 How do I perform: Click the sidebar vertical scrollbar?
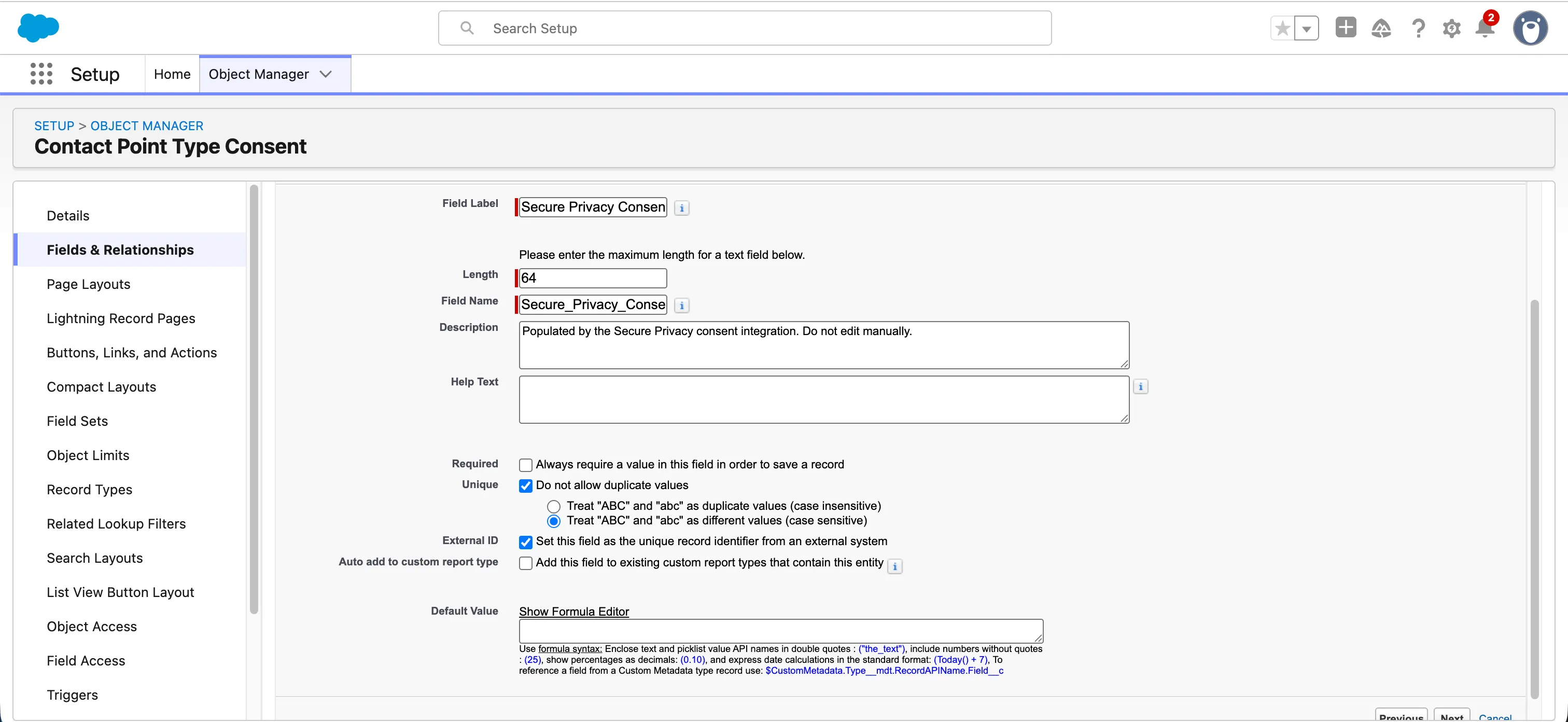point(254,399)
